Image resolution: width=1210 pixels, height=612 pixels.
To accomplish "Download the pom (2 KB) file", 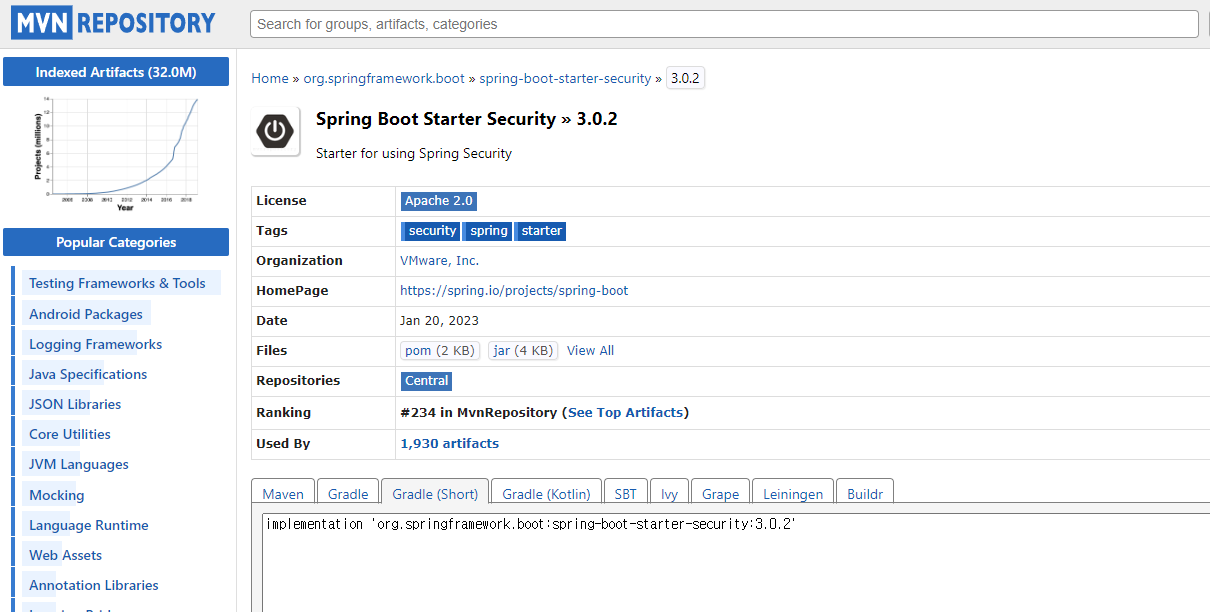I will [x=440, y=351].
